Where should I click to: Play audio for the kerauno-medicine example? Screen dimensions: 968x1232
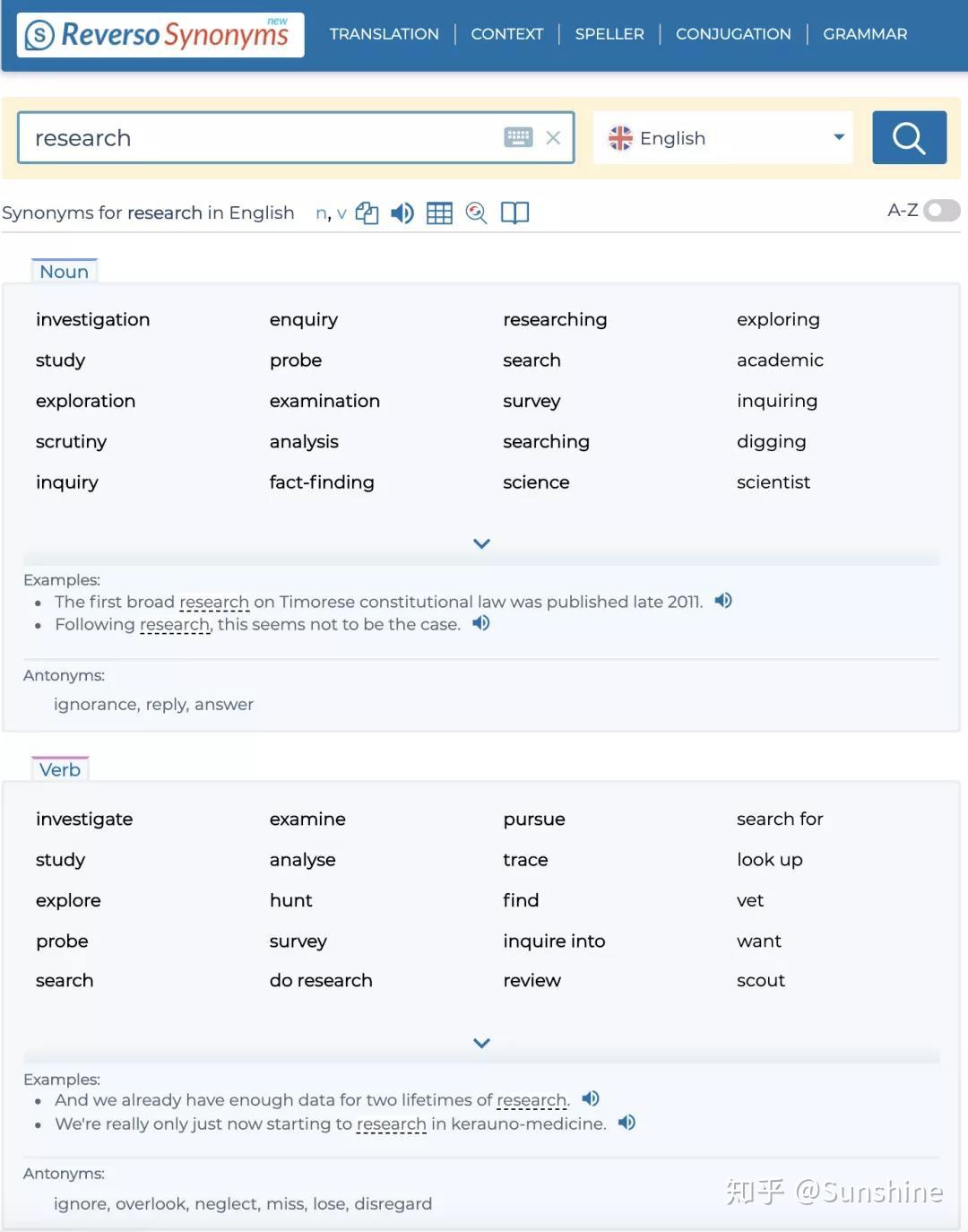coord(627,1123)
